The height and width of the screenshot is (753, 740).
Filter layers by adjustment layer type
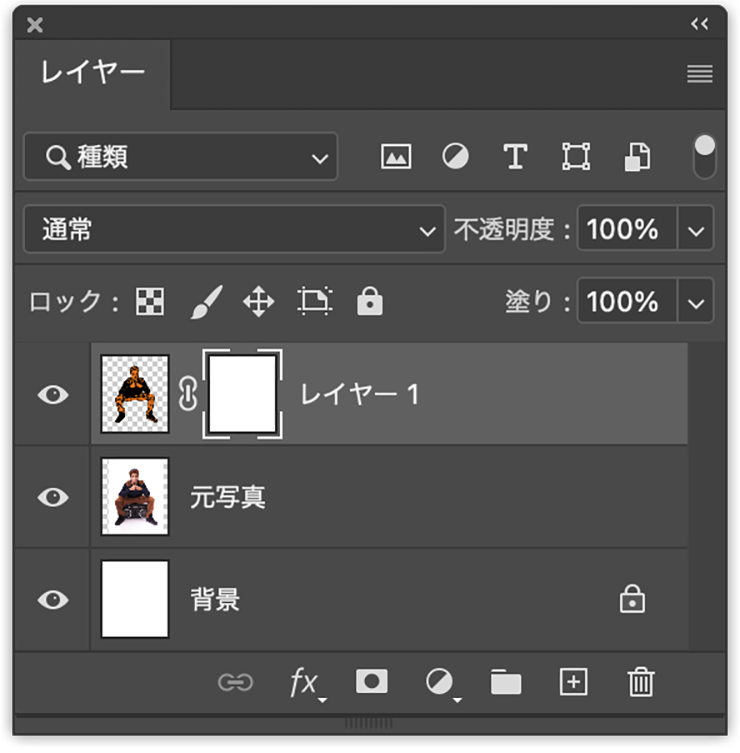456,157
